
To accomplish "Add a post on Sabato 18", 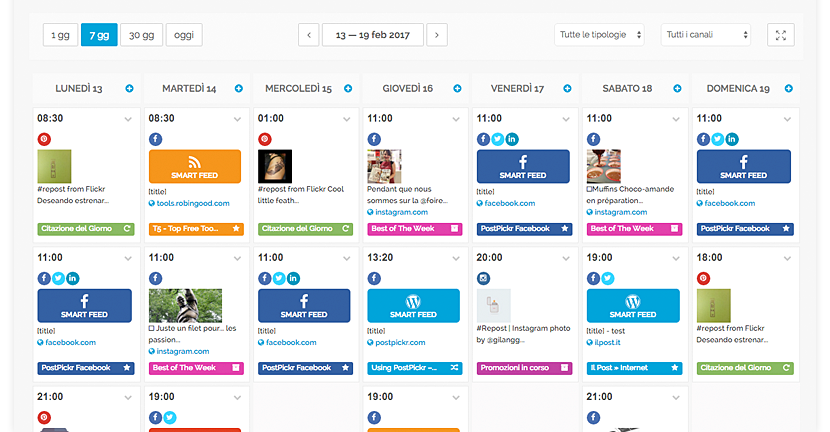I will click(677, 88).
